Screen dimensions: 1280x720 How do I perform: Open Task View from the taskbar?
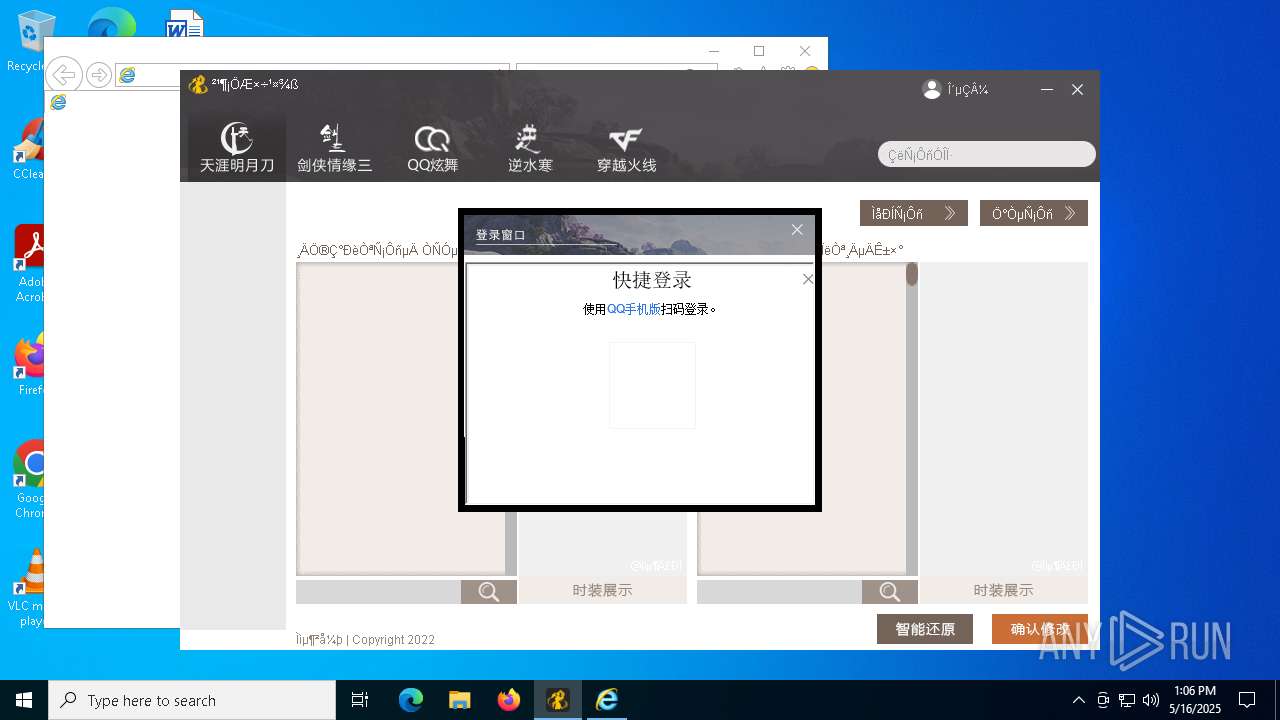(x=360, y=700)
